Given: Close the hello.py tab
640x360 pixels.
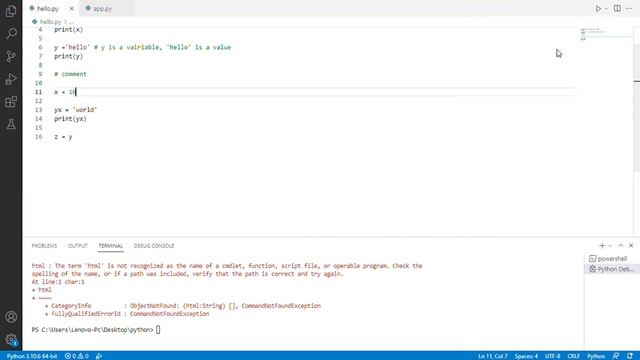Looking at the screenshot, I should 71,9.
